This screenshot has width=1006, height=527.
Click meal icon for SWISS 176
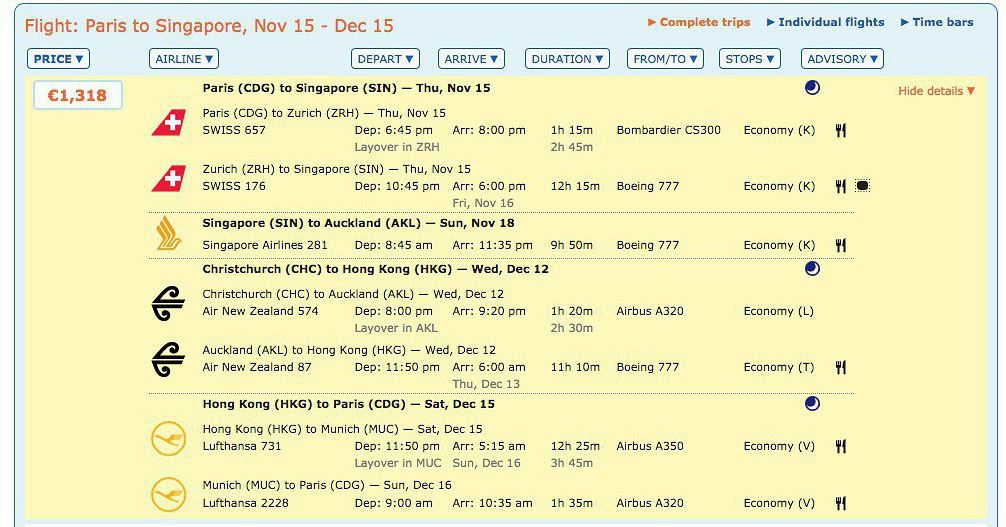[x=840, y=186]
